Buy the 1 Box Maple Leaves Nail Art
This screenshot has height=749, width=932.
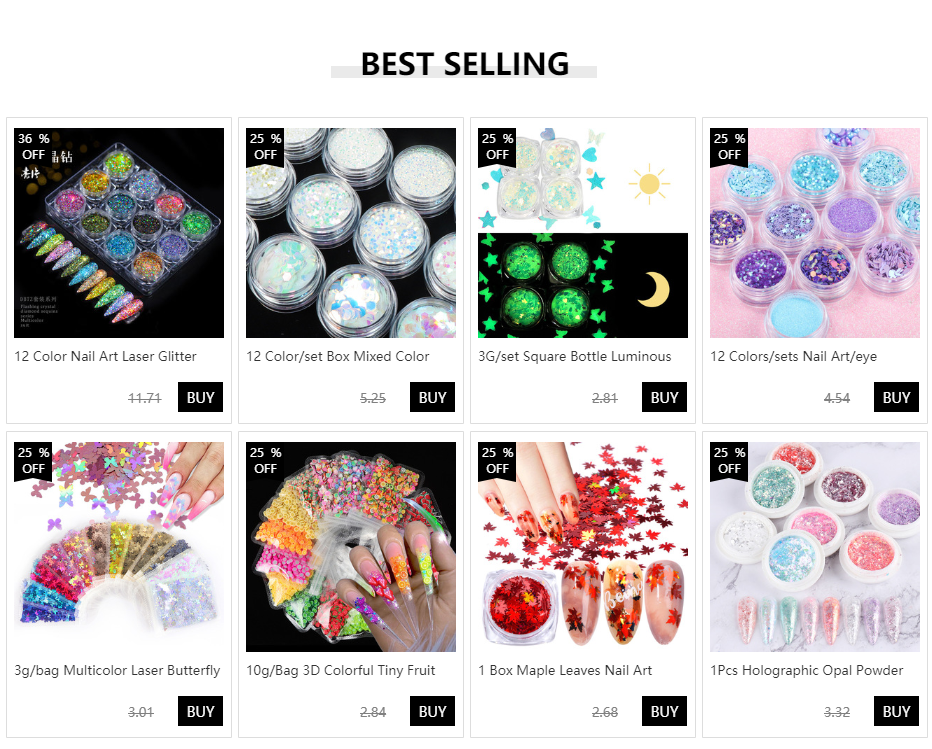[x=664, y=711]
